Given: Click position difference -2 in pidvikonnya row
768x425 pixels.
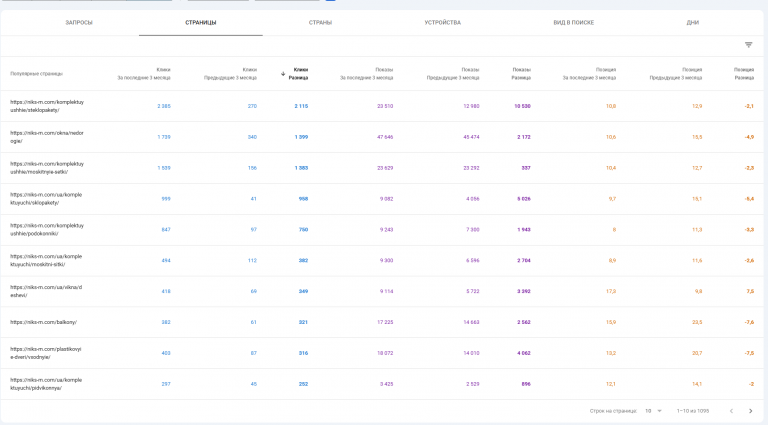Looking at the screenshot, I should point(751,384).
